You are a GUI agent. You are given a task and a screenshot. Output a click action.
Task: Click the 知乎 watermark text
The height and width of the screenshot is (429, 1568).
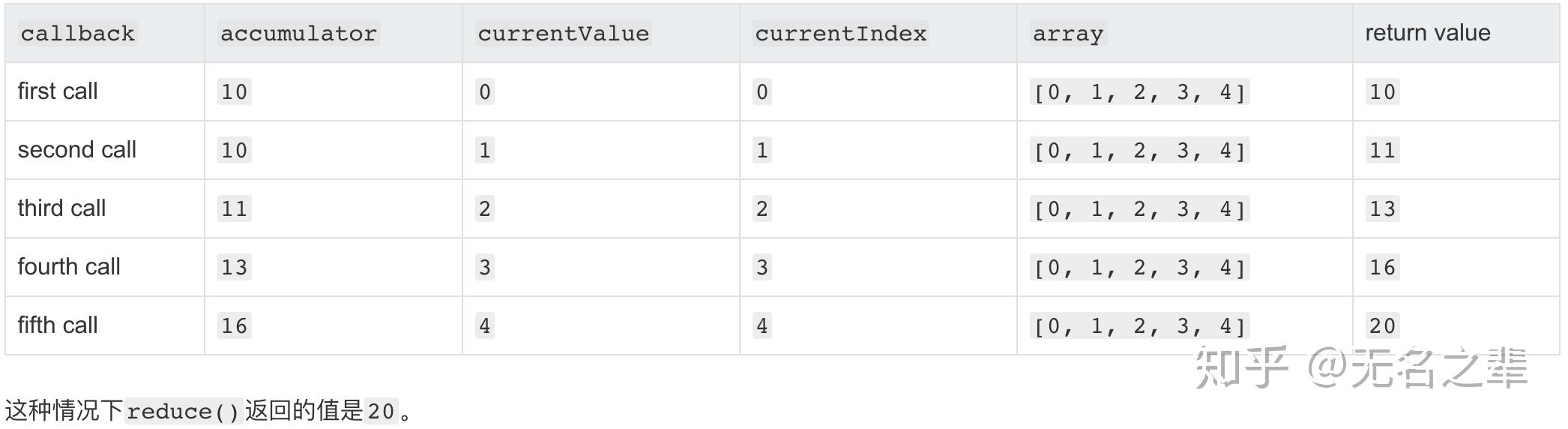pos(1240,367)
